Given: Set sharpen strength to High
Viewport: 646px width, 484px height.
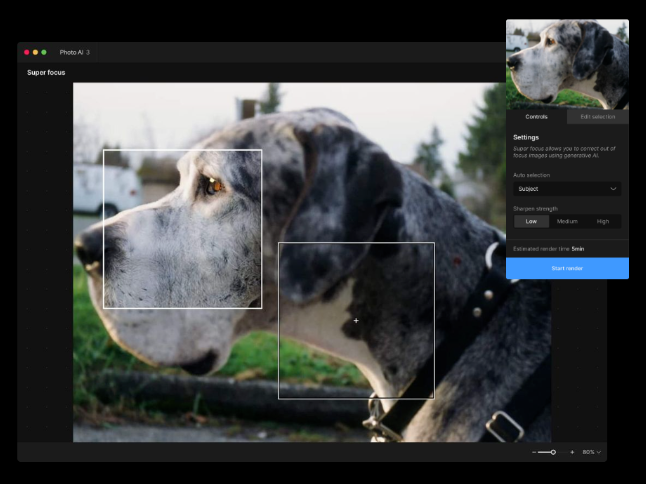Looking at the screenshot, I should click(x=603, y=221).
